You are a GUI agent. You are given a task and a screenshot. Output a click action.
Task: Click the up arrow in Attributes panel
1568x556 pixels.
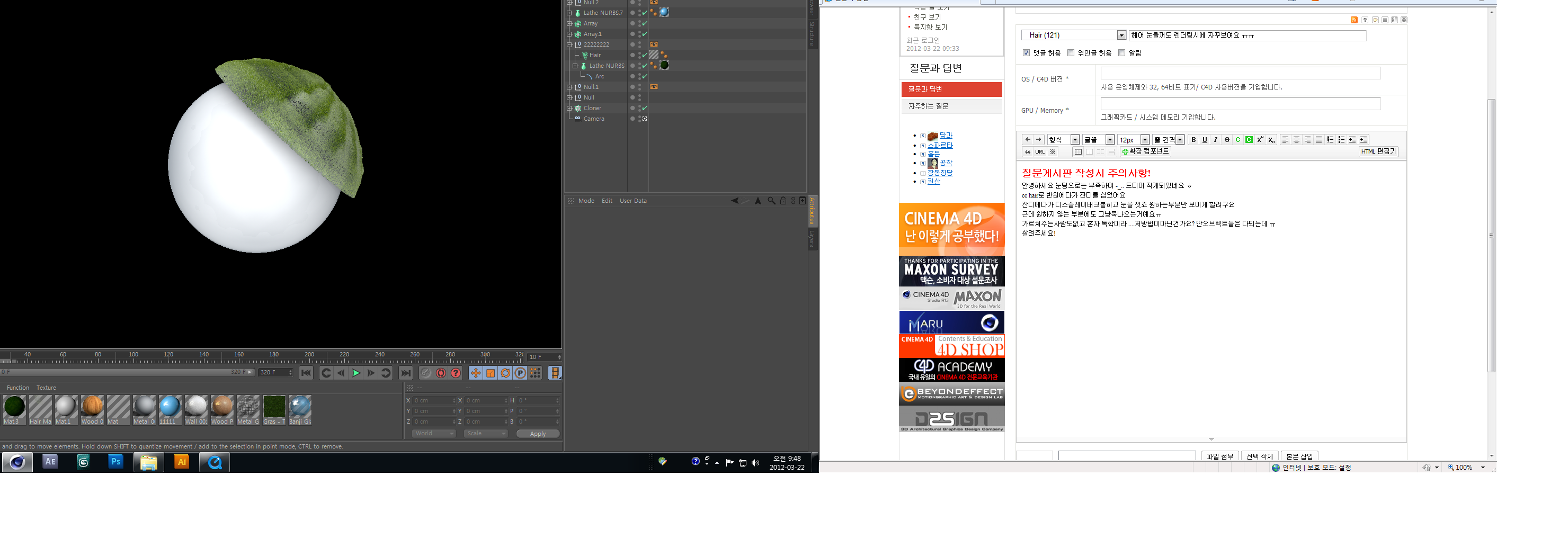758,201
